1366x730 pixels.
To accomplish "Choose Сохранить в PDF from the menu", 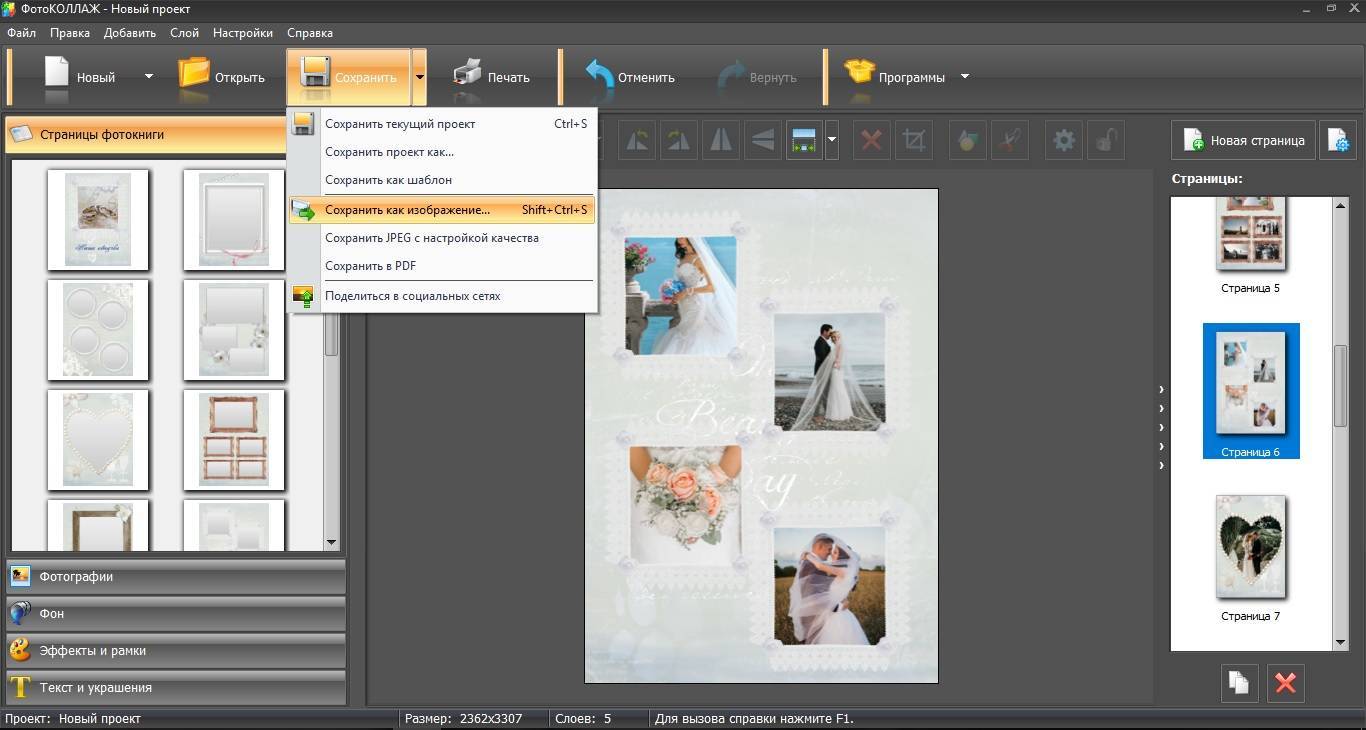I will pos(370,266).
